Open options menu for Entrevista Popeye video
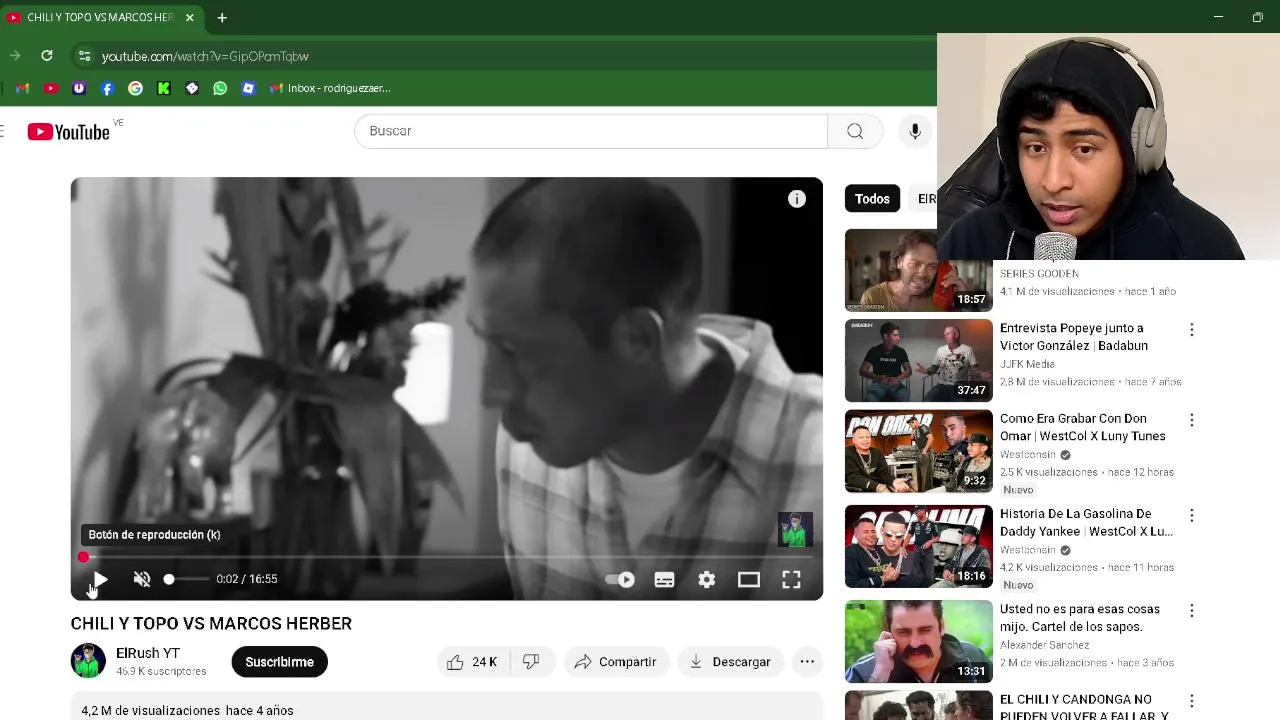Viewport: 1280px width, 720px height. point(1191,330)
